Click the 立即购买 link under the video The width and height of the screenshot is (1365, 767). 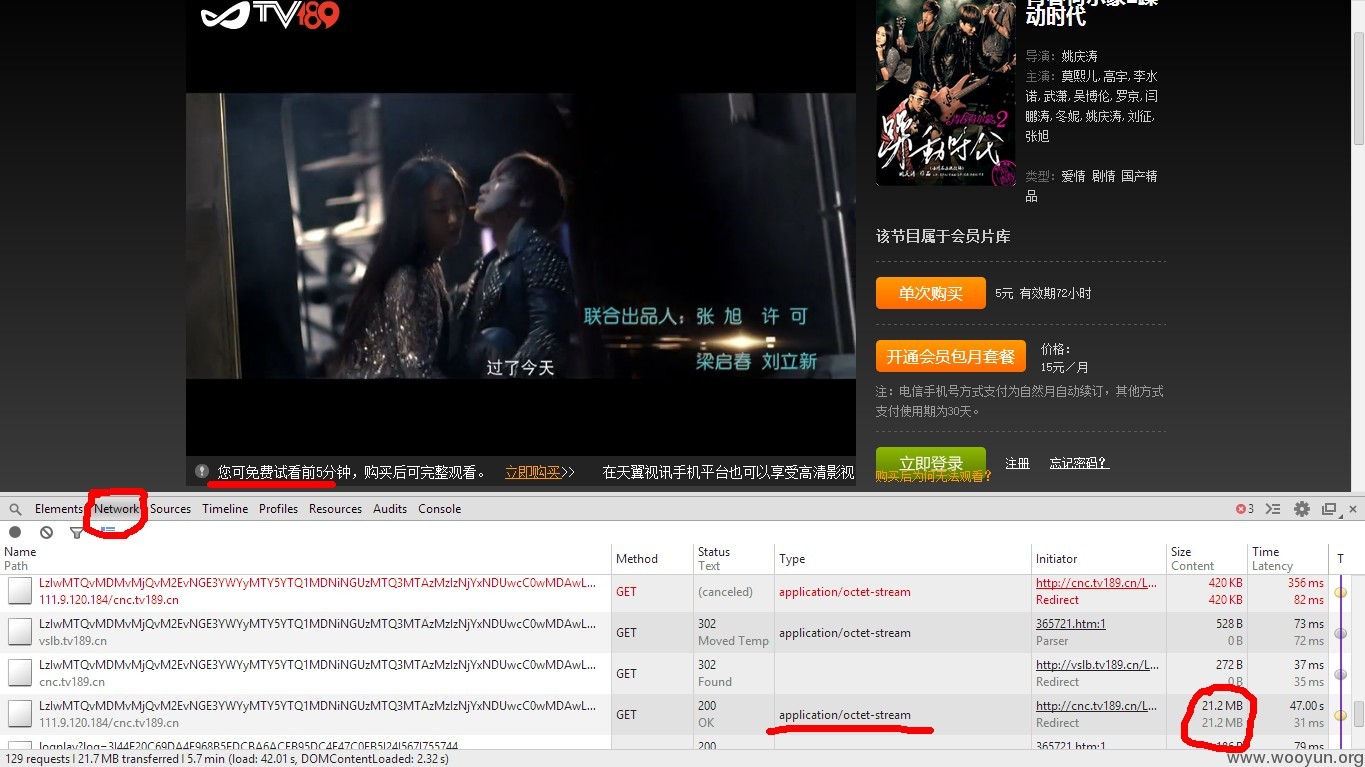pyautogui.click(x=533, y=472)
